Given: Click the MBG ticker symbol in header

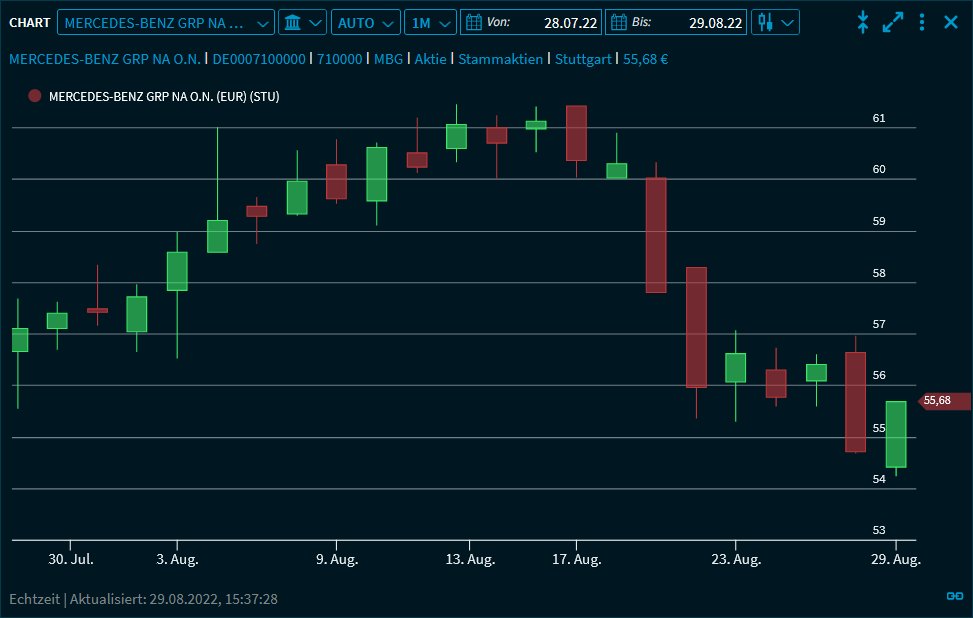Looking at the screenshot, I should [x=388, y=60].
